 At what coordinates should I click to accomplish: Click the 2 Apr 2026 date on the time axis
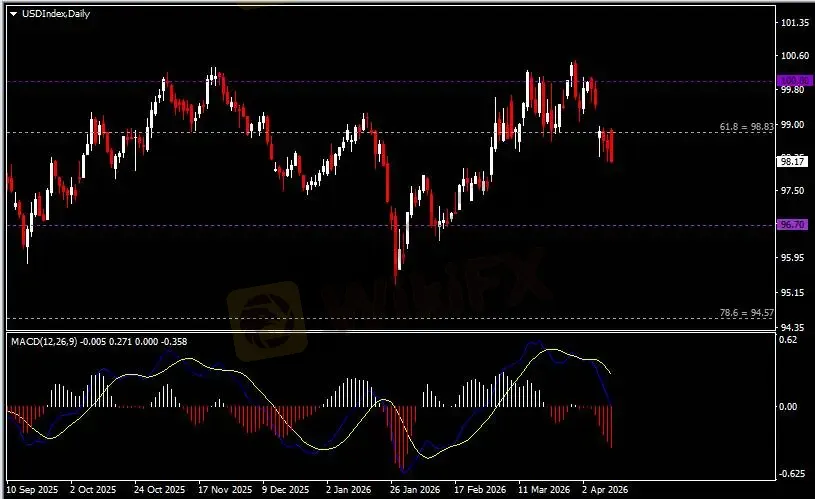[604, 491]
